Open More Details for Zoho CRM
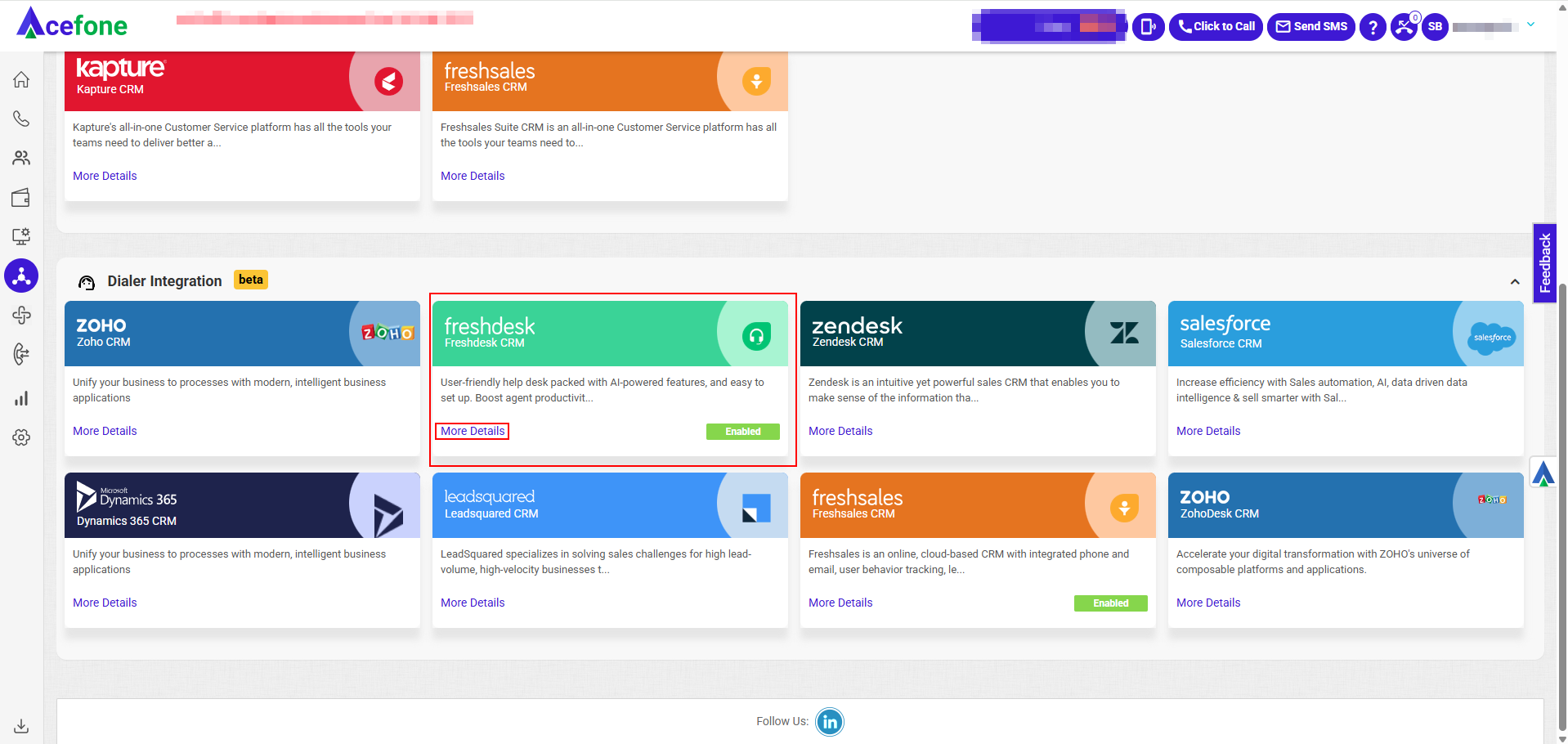Viewport: 1568px width, 744px height. (105, 431)
